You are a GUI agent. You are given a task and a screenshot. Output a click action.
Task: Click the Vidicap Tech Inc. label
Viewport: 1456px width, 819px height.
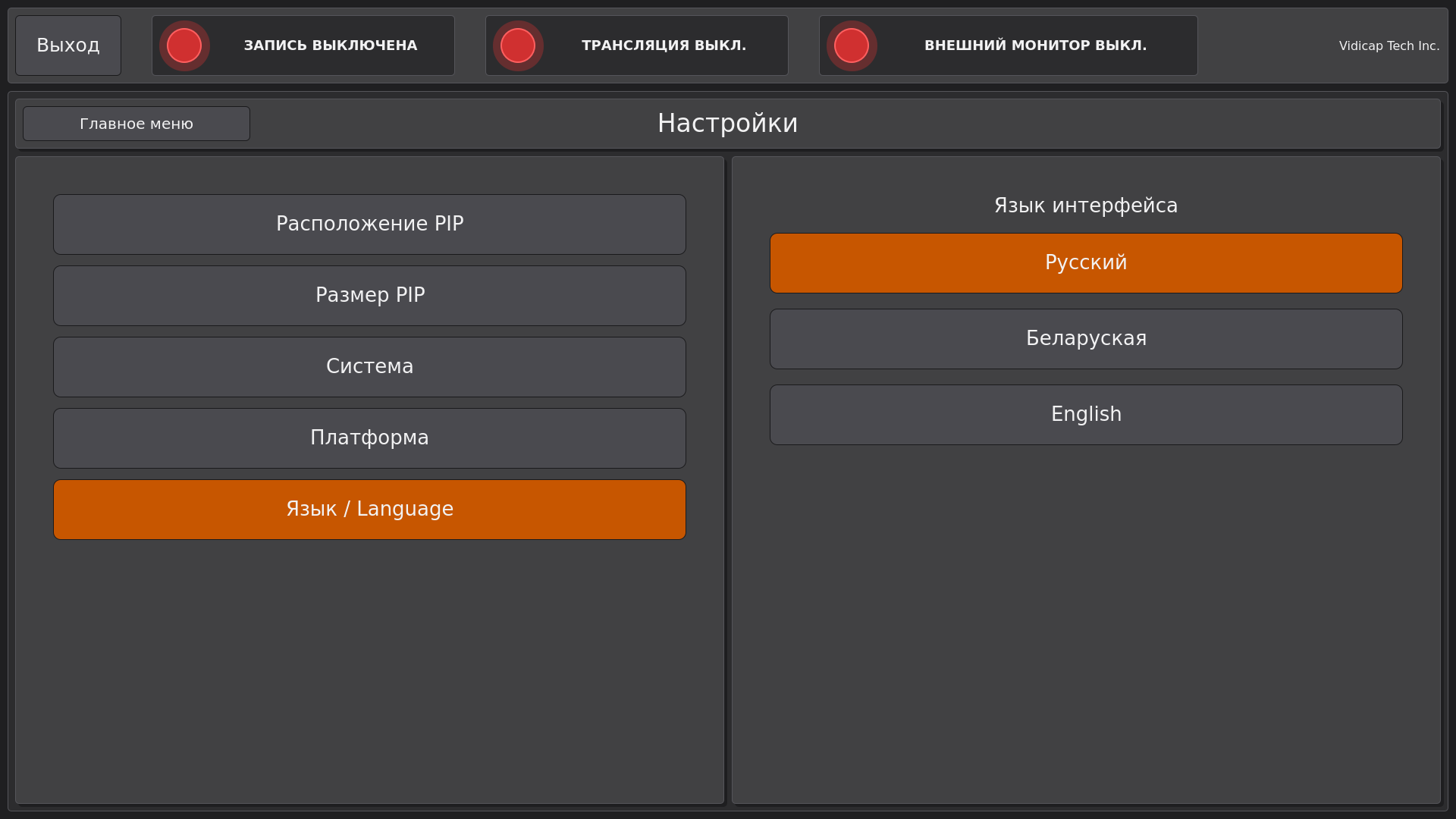[x=1389, y=46]
